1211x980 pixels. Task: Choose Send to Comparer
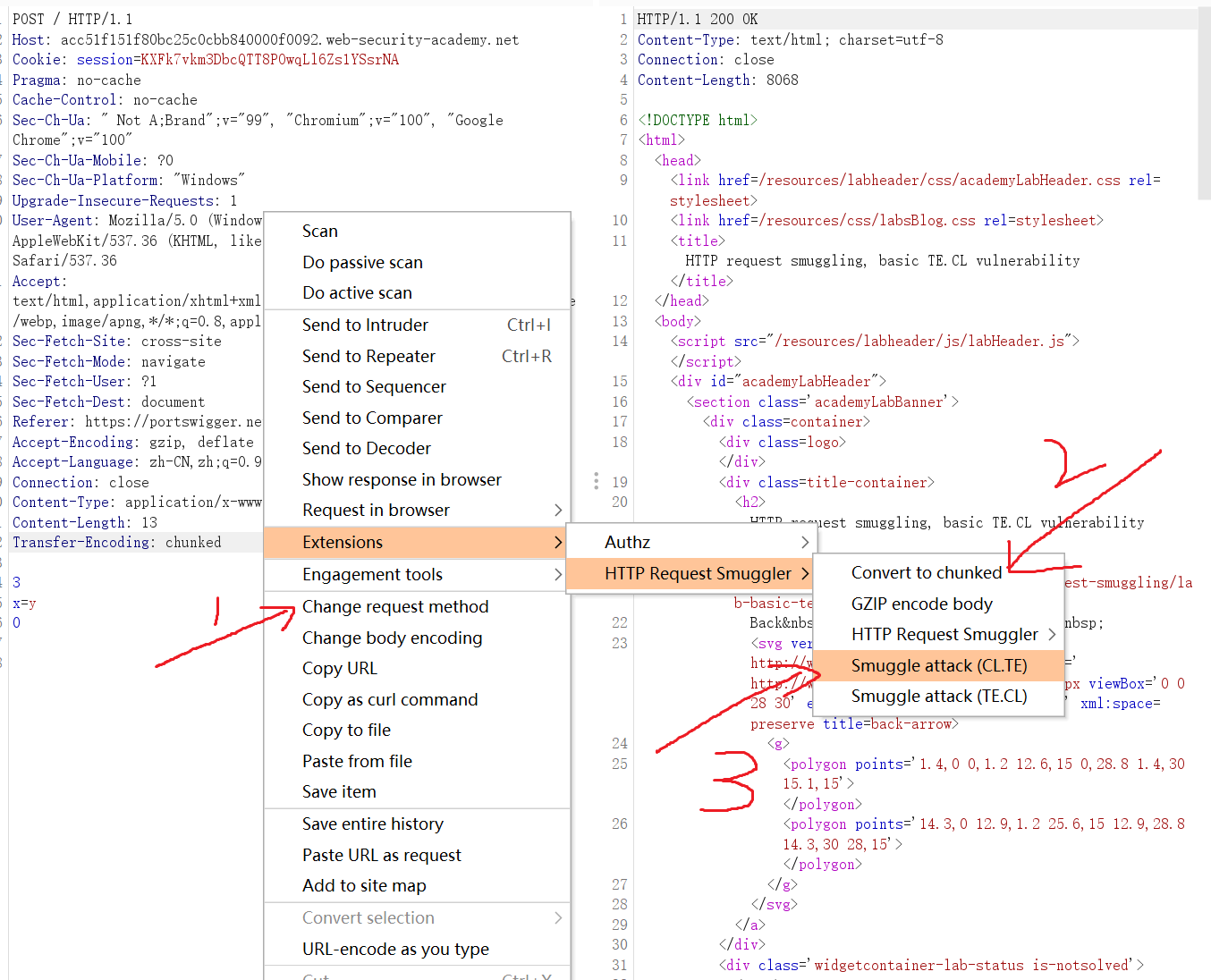417,418
